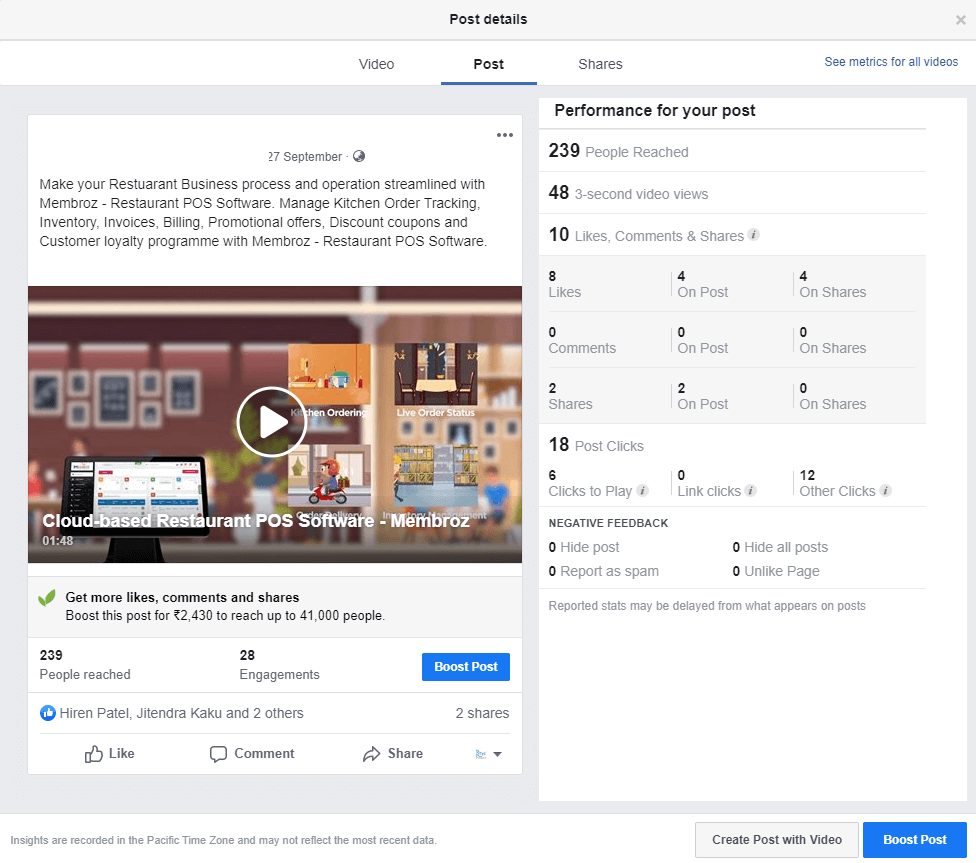
Task: Open the three-dot post options menu
Action: pyautogui.click(x=504, y=135)
